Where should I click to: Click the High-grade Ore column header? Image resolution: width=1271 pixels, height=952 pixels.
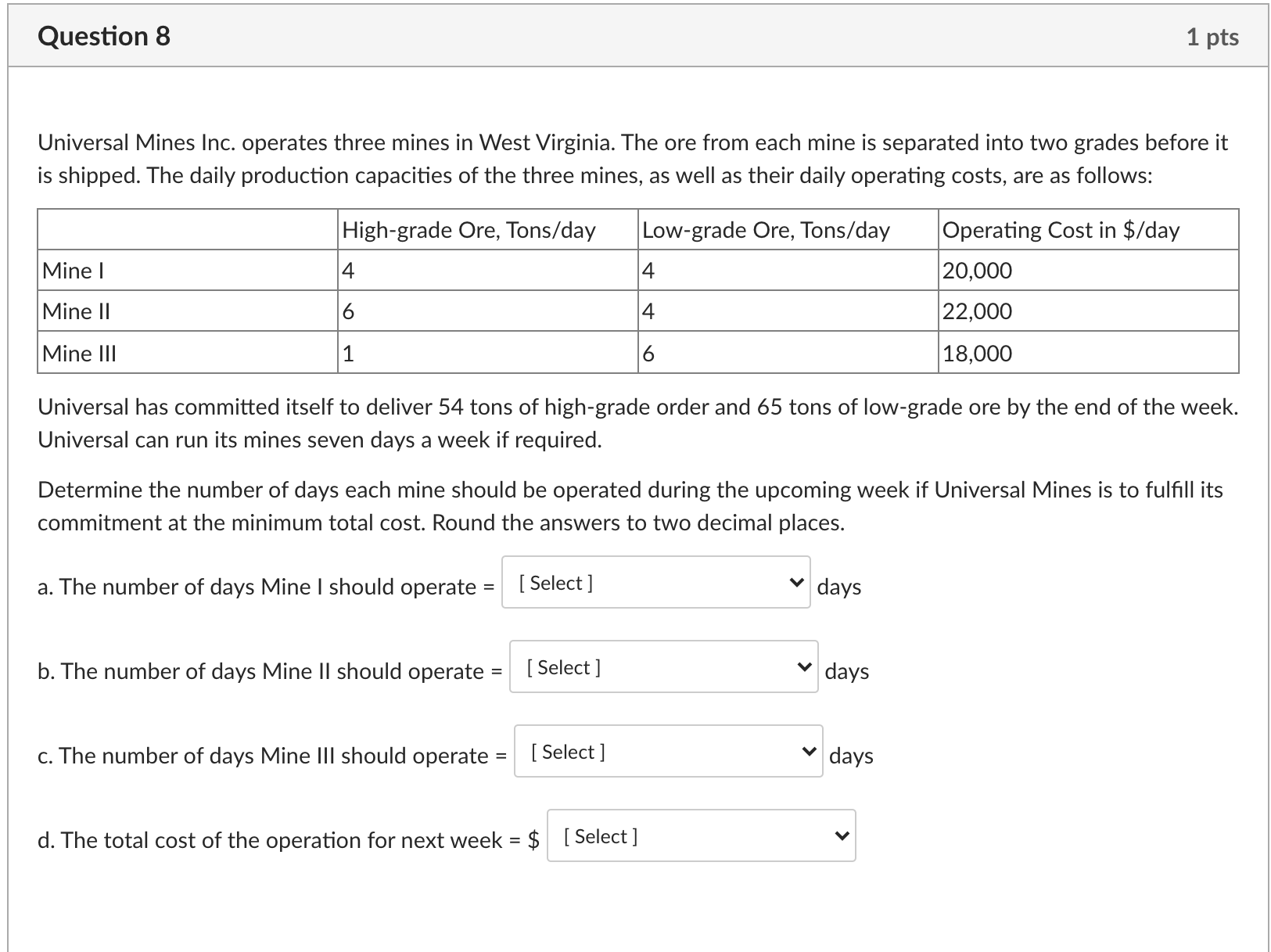click(x=468, y=229)
